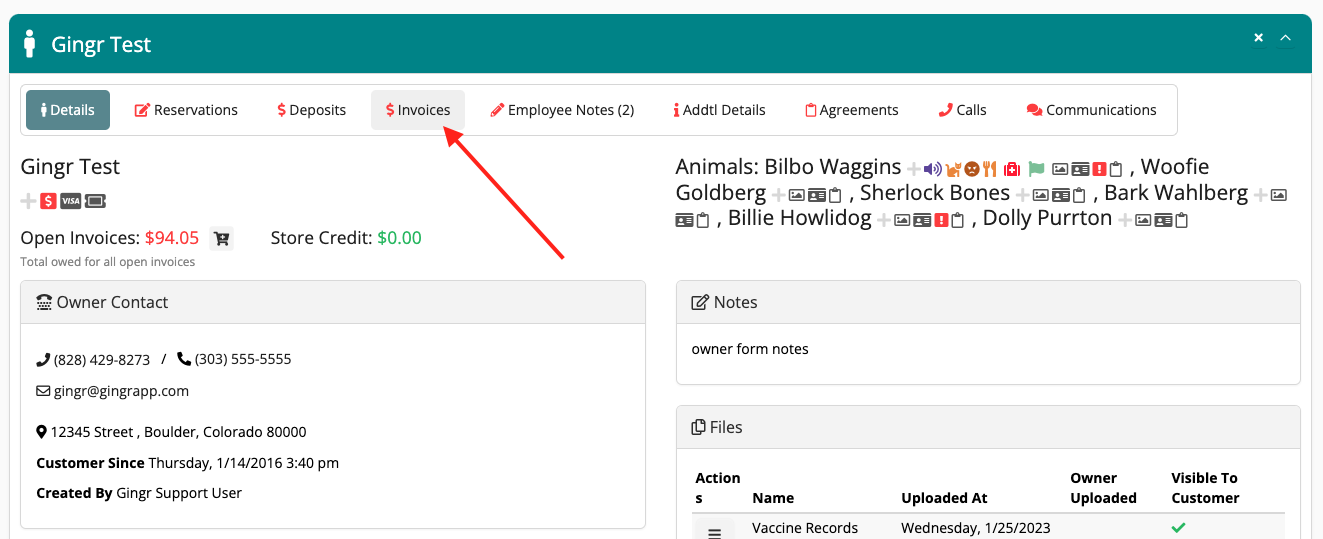This screenshot has height=539, width=1323.
Task: Click Bilbo Waggins' angry face icon
Action: (x=972, y=169)
